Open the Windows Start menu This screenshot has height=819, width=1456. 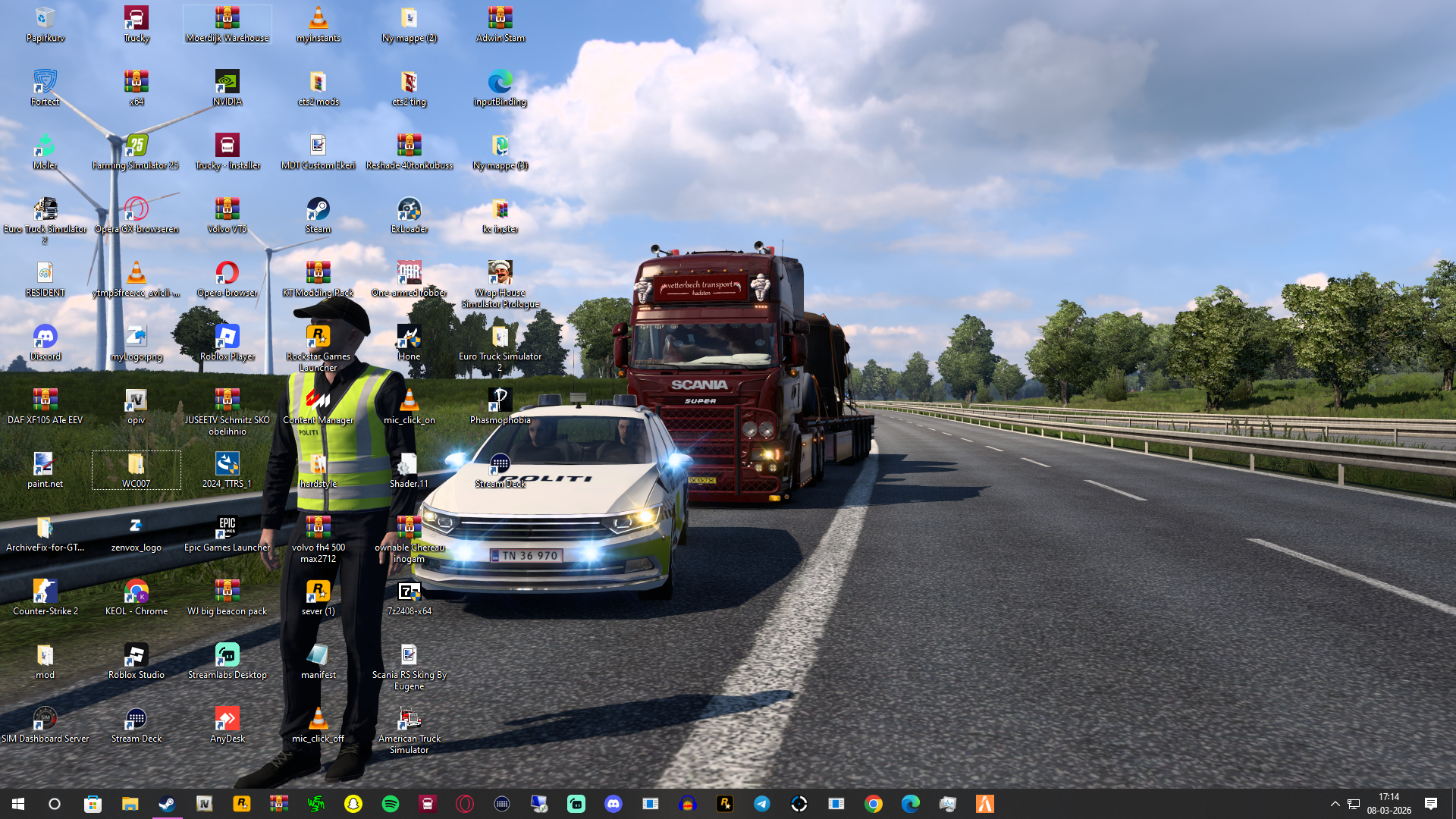[x=18, y=804]
